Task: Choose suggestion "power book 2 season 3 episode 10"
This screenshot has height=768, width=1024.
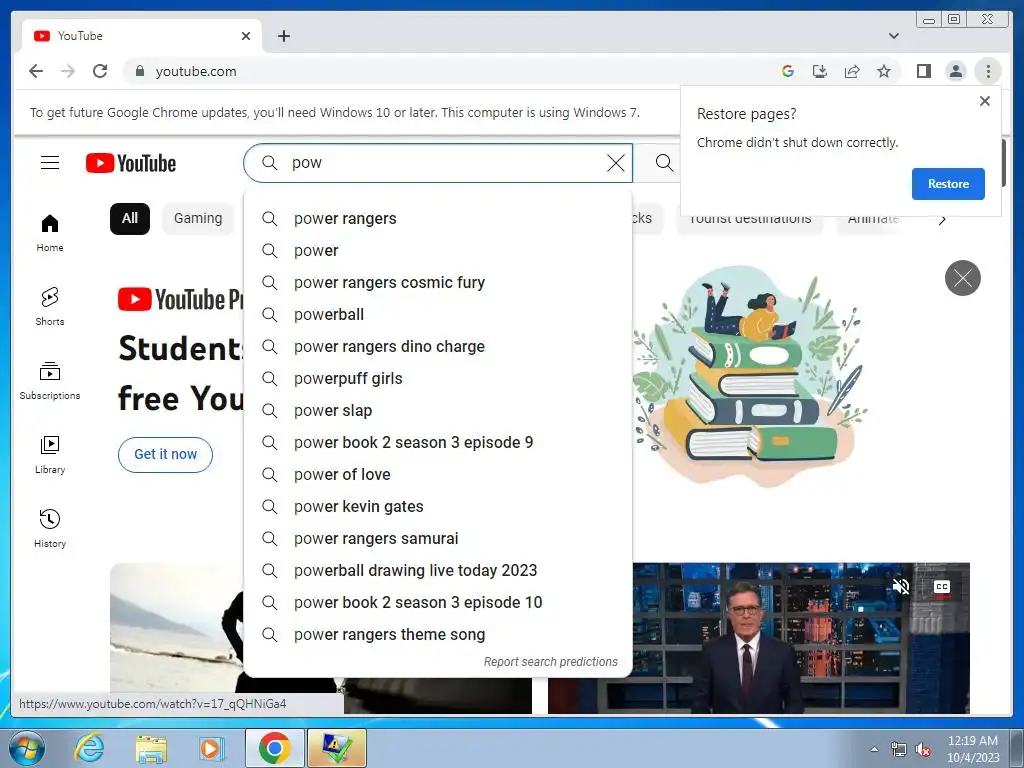Action: [x=438, y=603]
